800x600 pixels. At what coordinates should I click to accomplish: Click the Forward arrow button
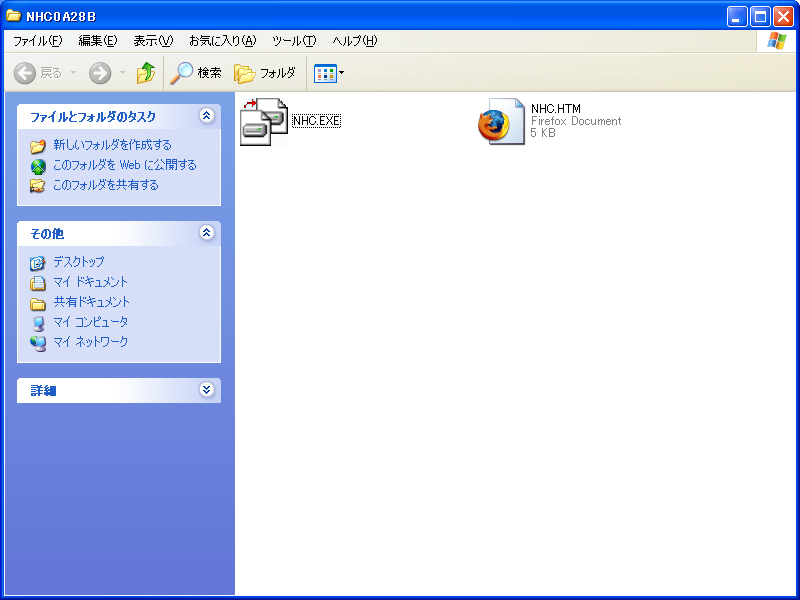coord(100,73)
